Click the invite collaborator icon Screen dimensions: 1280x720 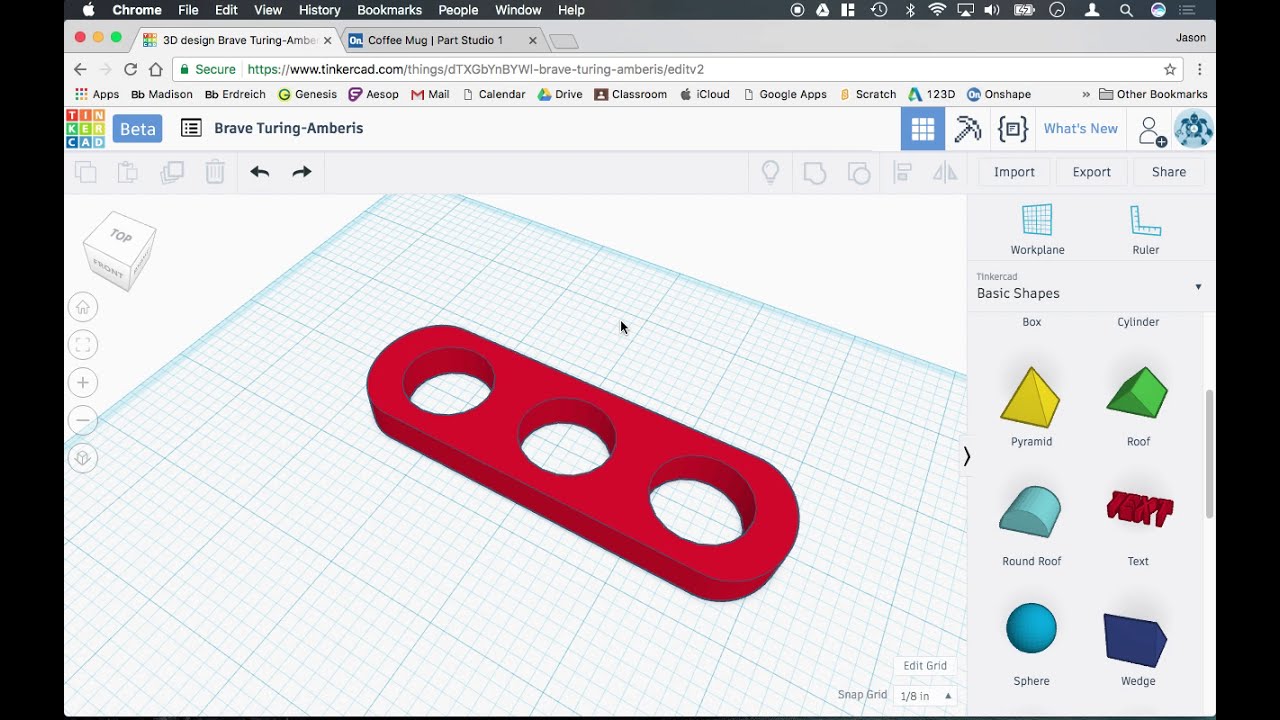coord(1152,130)
